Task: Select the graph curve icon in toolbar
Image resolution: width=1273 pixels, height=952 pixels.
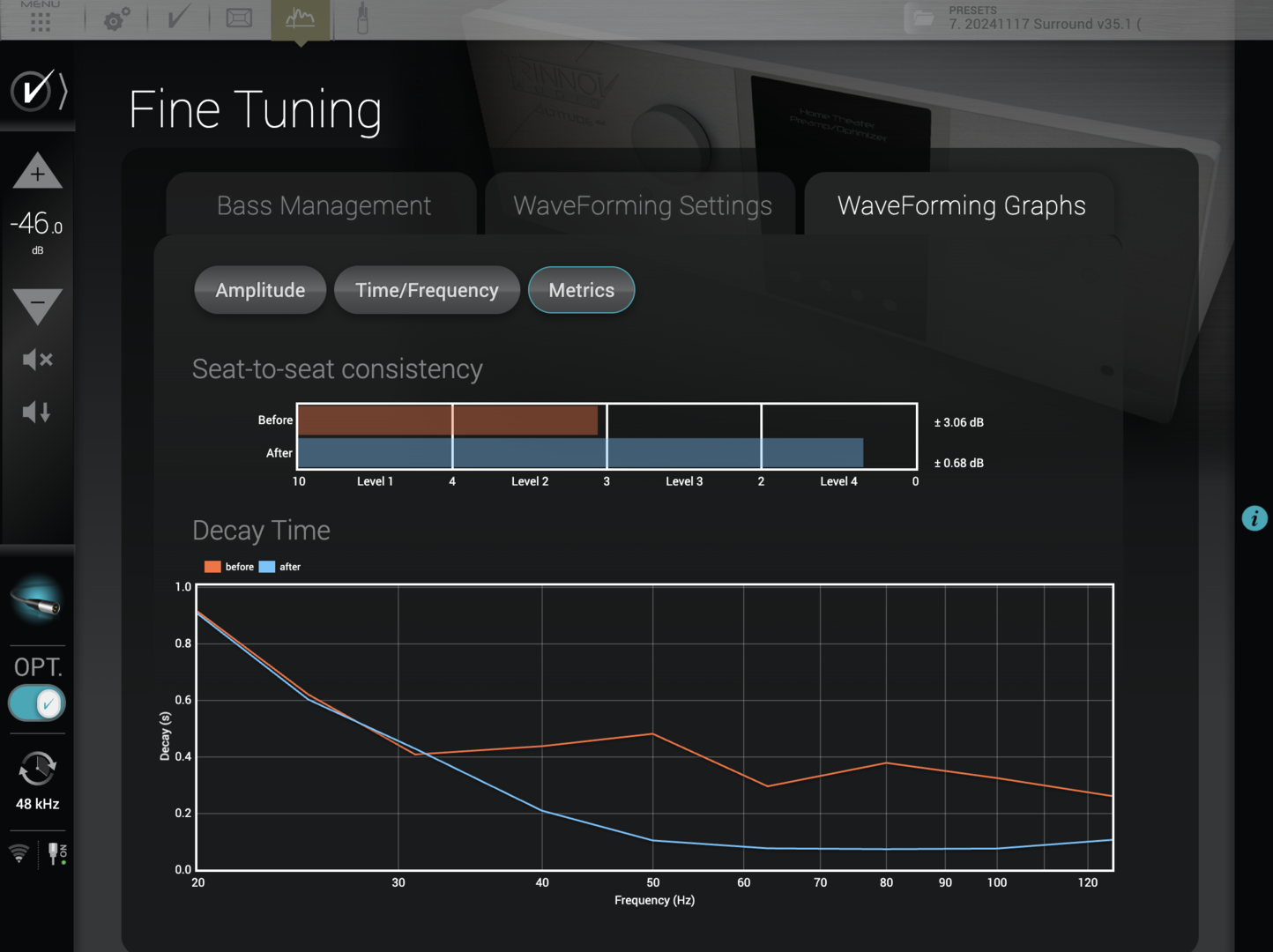Action: click(300, 19)
